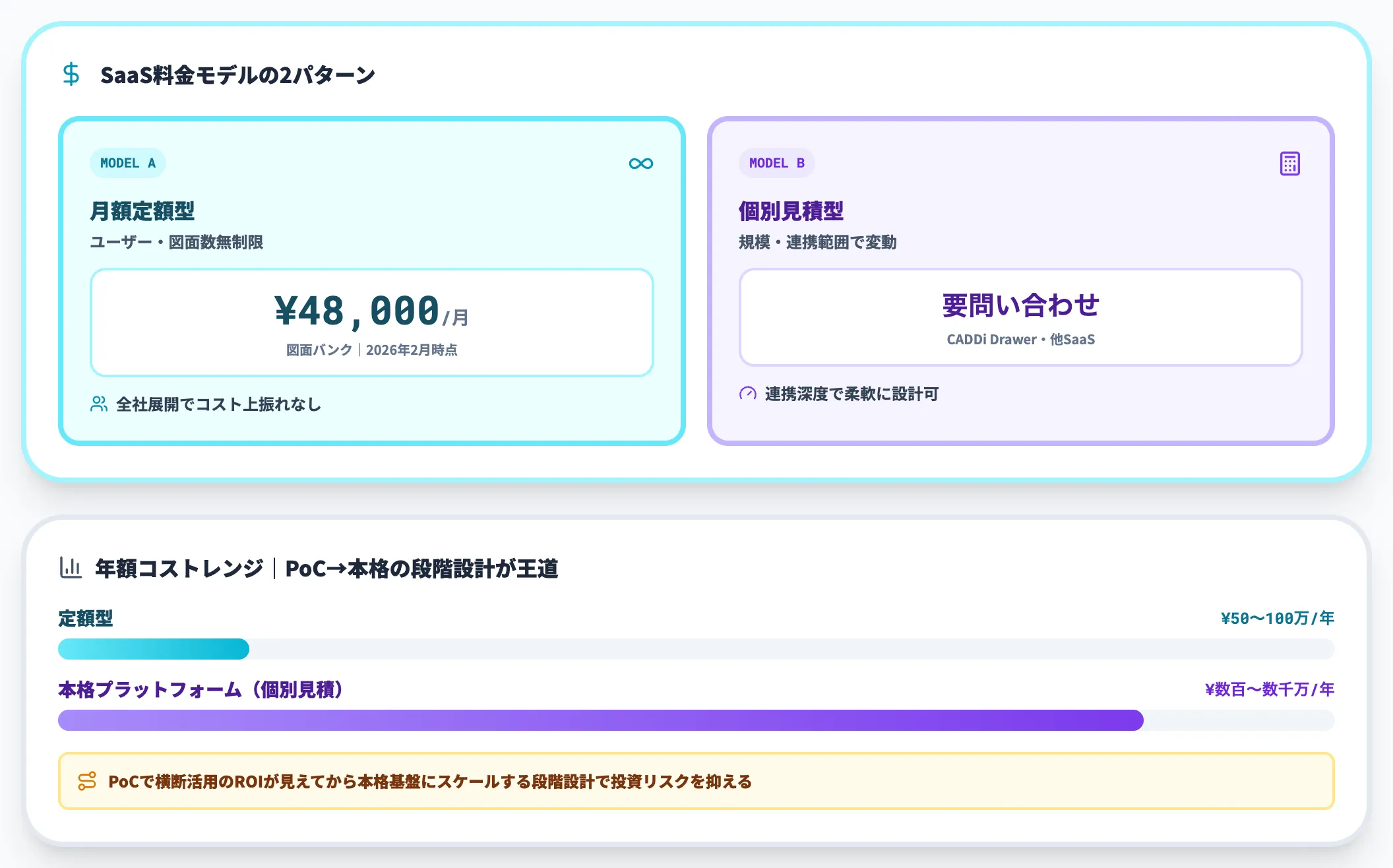
Task: Click the 要問い合わせ contact link
Action: (x=1021, y=305)
